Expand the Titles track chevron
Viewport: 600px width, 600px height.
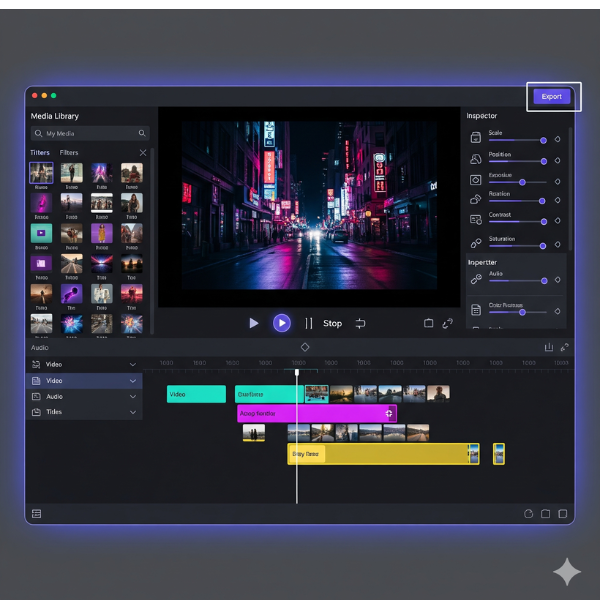tap(133, 412)
